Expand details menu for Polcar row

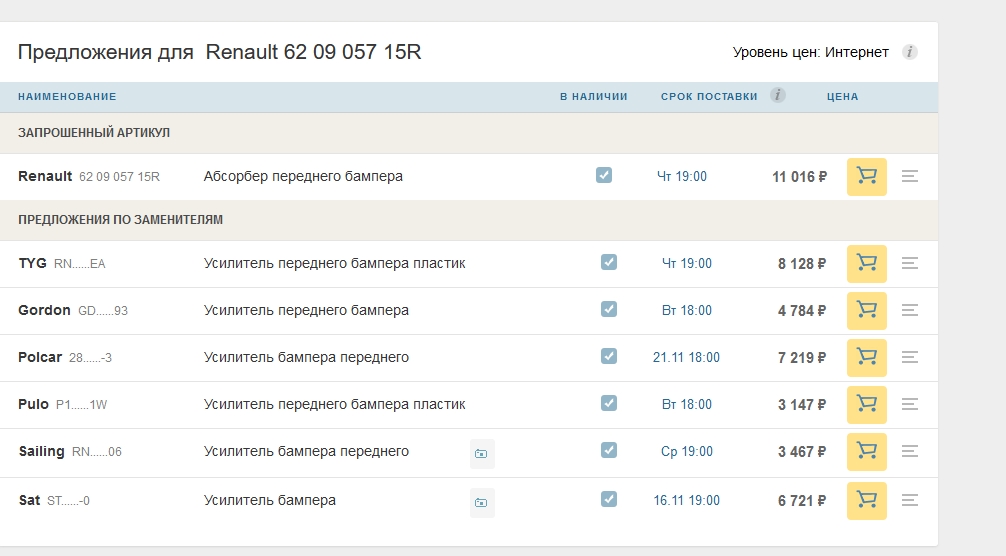[x=910, y=357]
